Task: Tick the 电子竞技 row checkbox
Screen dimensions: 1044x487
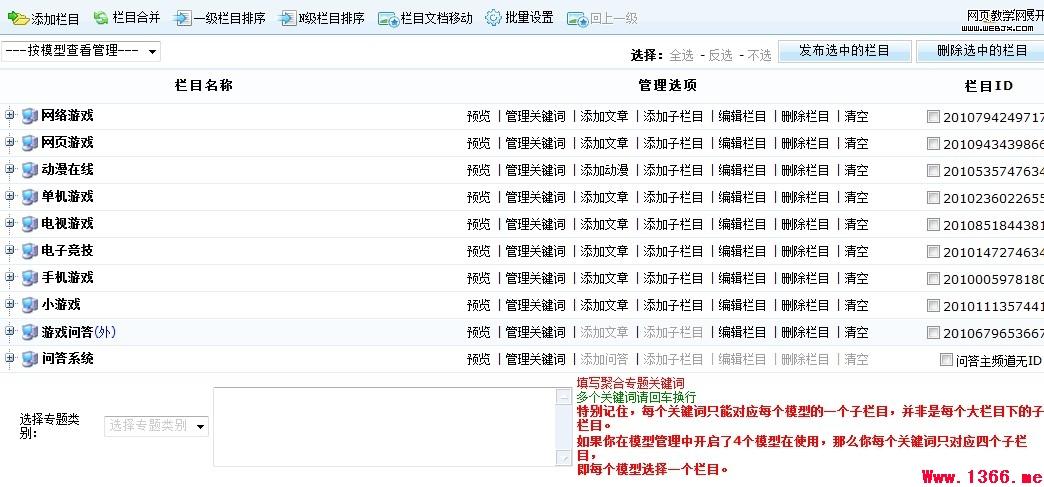Action: [x=933, y=252]
